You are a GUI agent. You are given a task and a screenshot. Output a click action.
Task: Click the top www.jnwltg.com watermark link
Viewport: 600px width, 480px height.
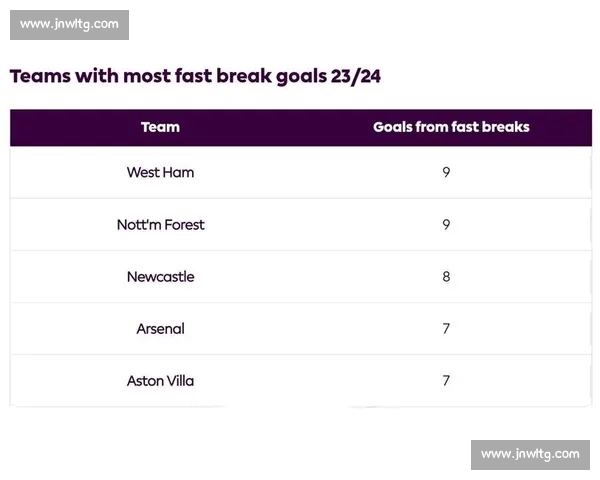69,24
